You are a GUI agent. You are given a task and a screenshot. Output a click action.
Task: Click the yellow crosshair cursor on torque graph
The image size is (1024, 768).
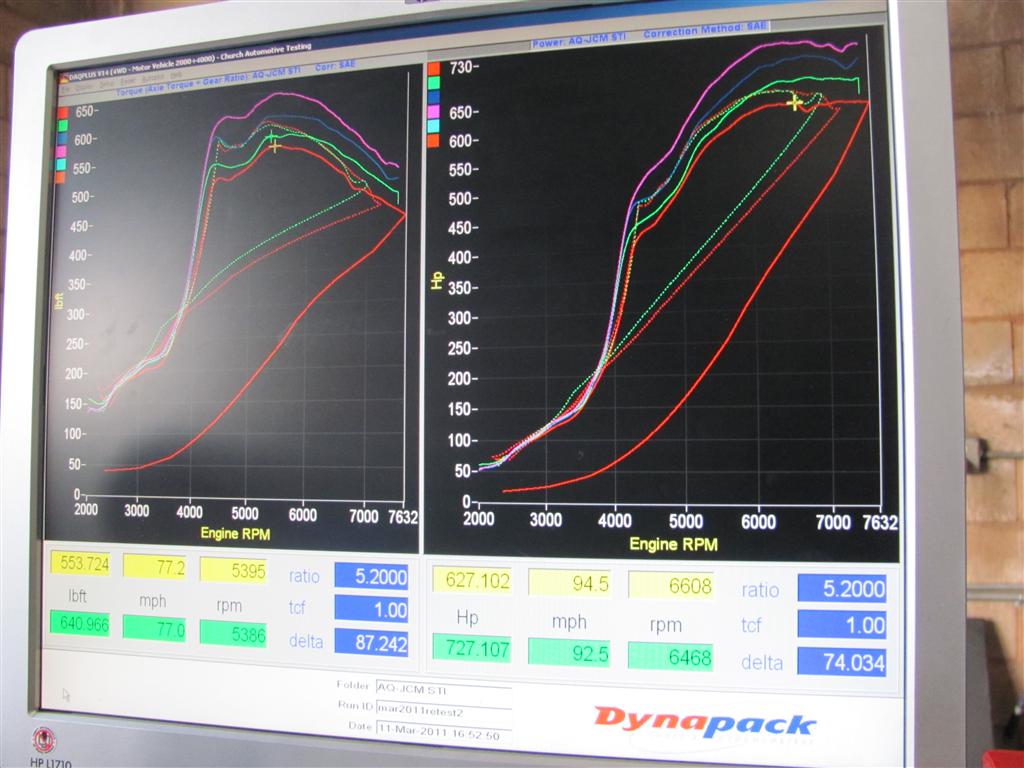(x=274, y=145)
